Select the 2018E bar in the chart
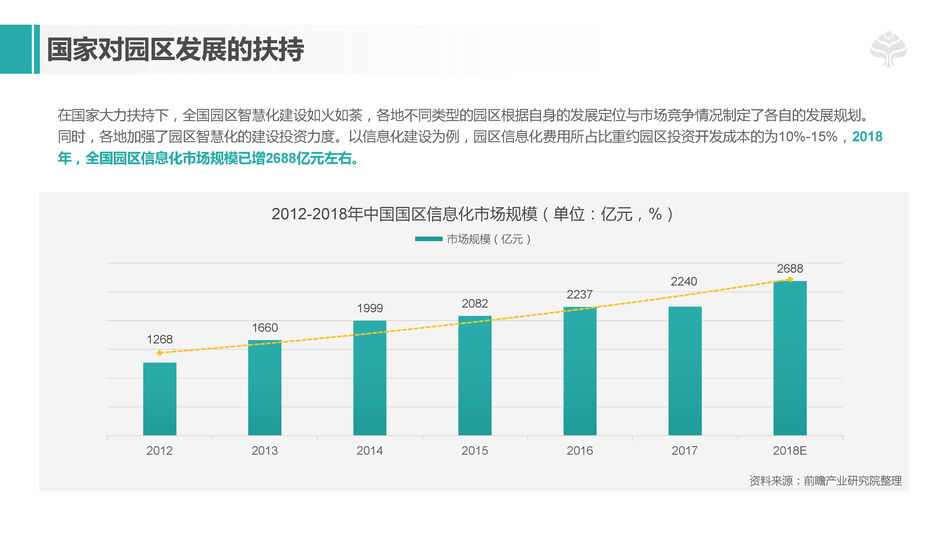Image resolution: width=950 pixels, height=534 pixels. coord(790,358)
